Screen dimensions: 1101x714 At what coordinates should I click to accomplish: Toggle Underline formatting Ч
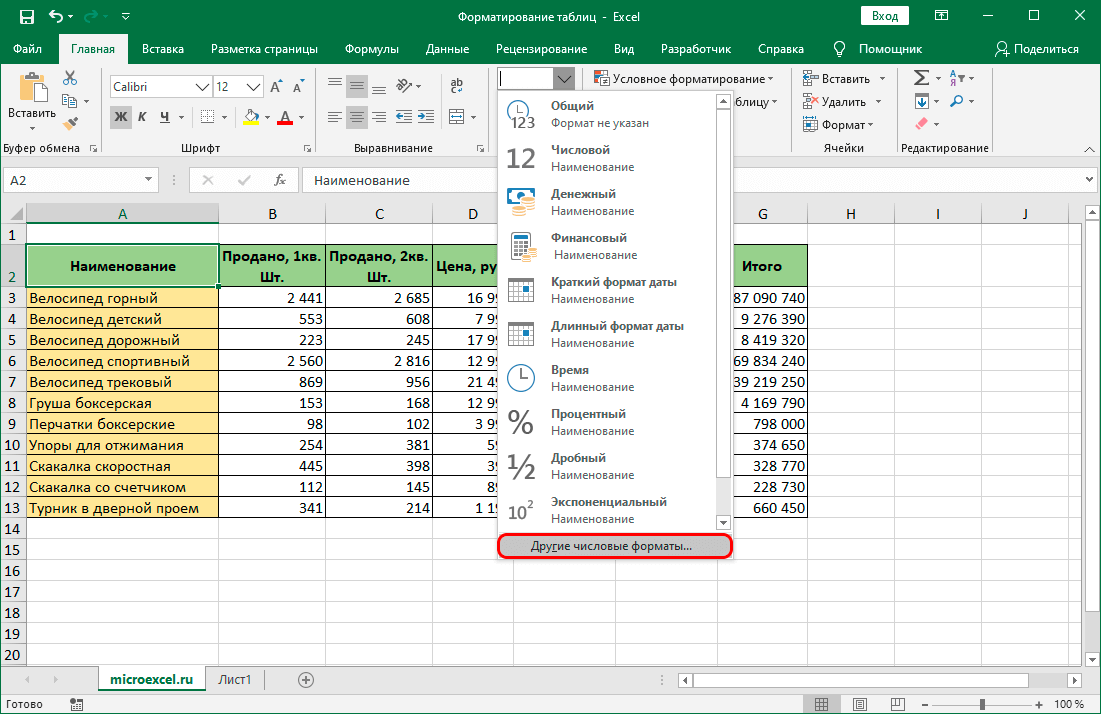[164, 117]
